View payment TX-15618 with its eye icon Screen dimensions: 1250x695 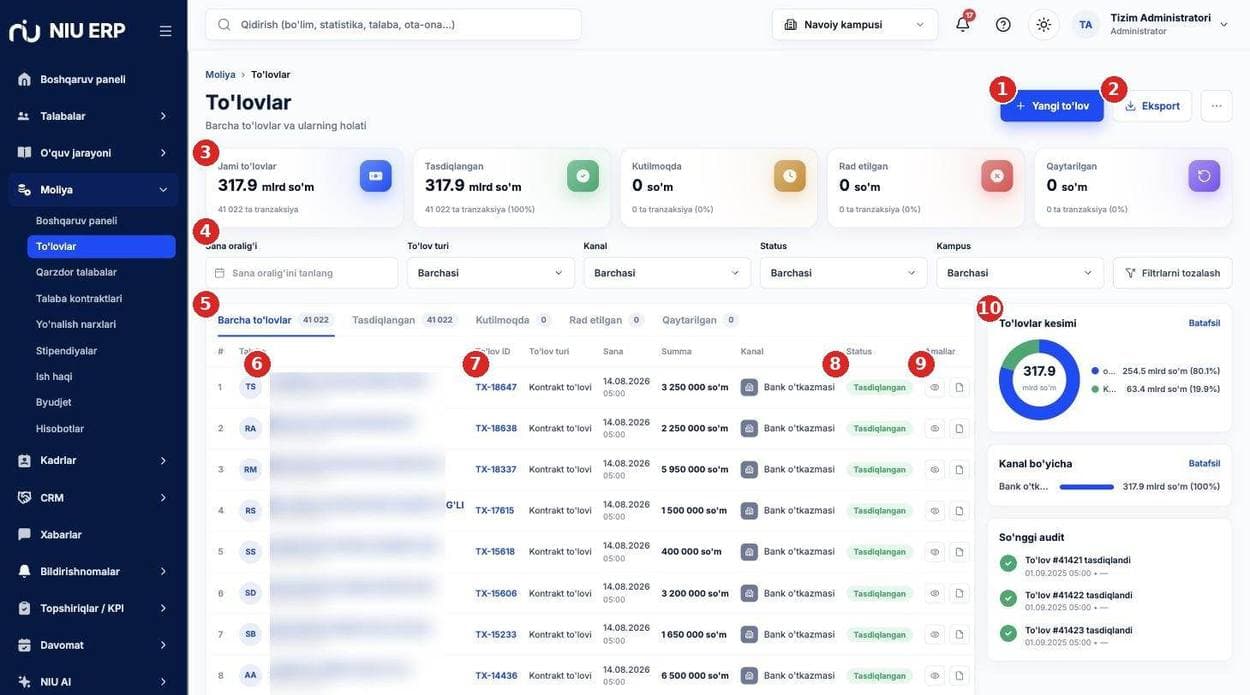pyautogui.click(x=935, y=551)
